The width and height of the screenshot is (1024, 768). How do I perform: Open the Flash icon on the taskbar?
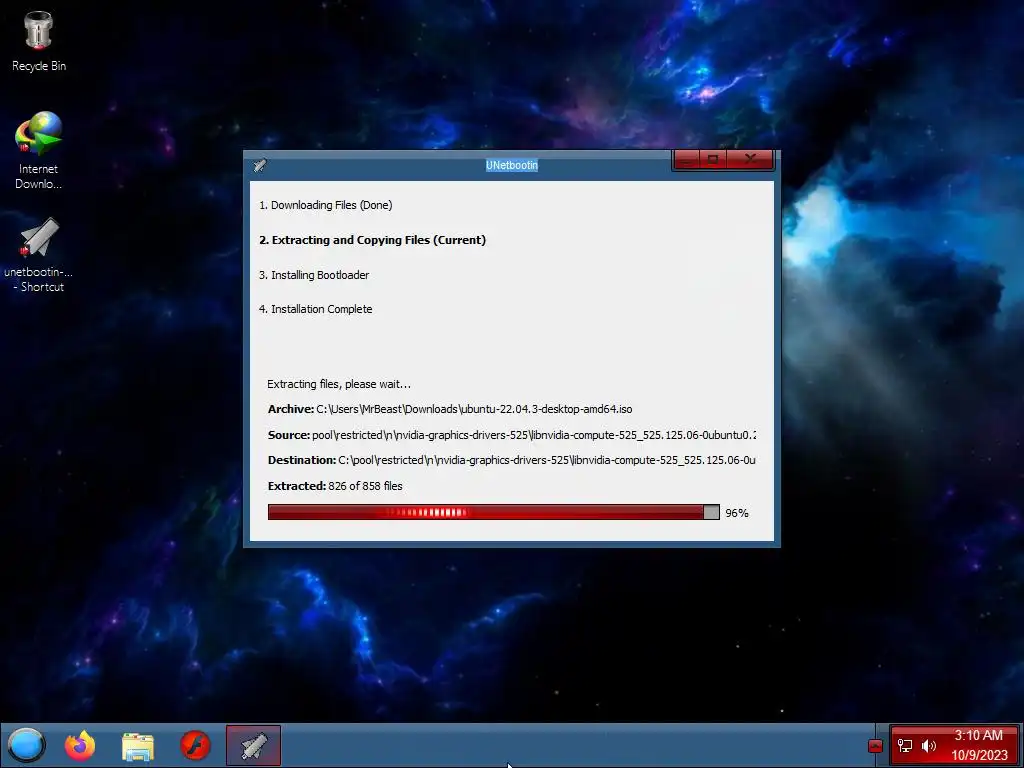click(x=195, y=745)
